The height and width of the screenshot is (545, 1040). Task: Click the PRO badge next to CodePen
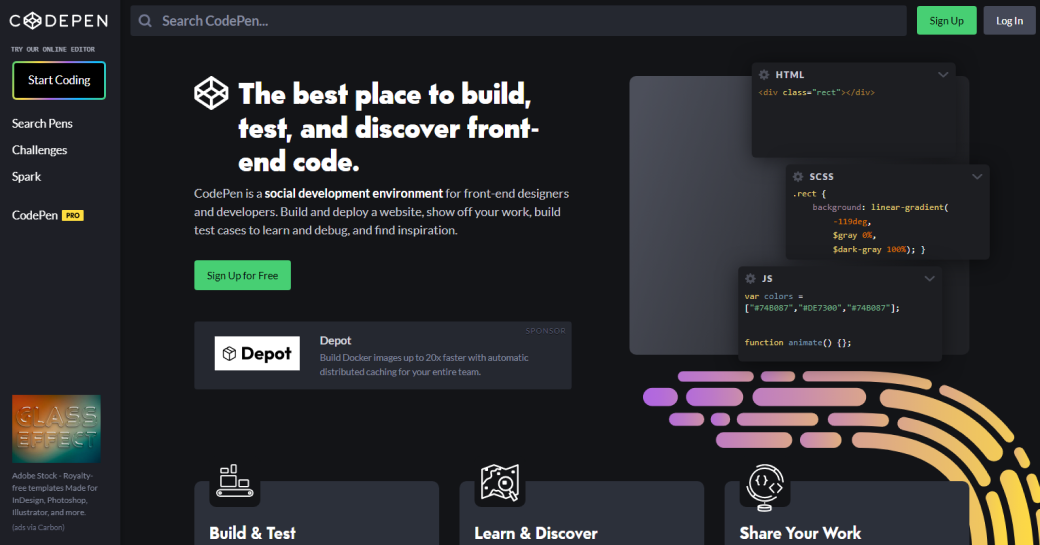[x=73, y=215]
